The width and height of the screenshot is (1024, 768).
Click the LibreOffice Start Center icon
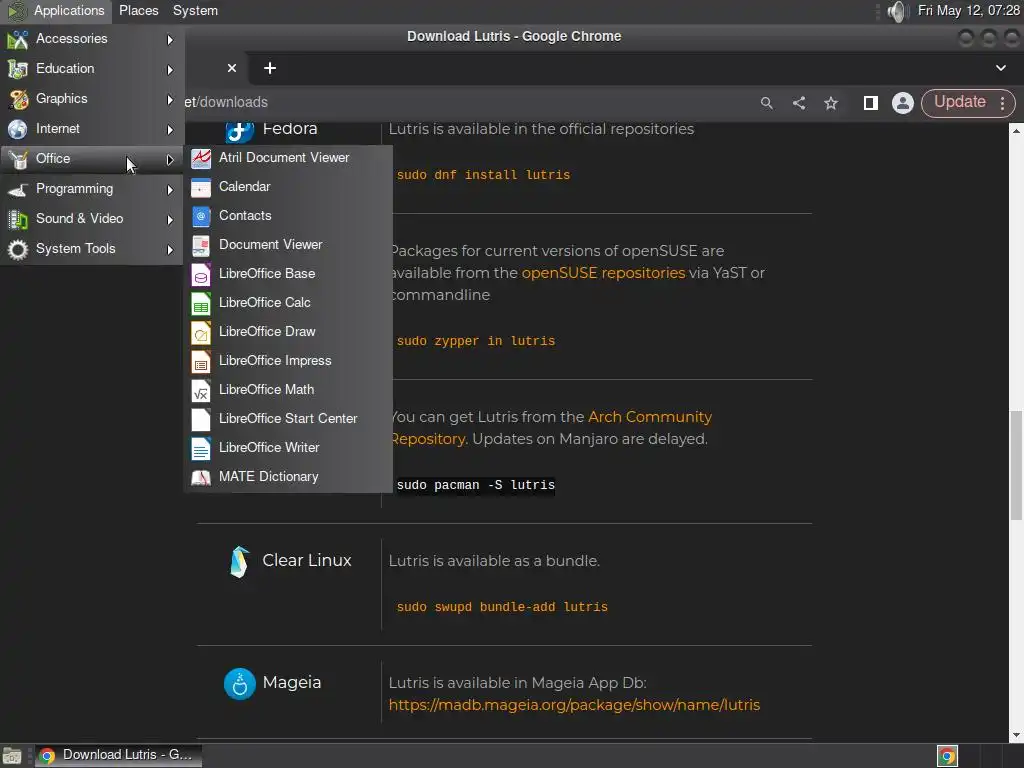[x=200, y=419]
